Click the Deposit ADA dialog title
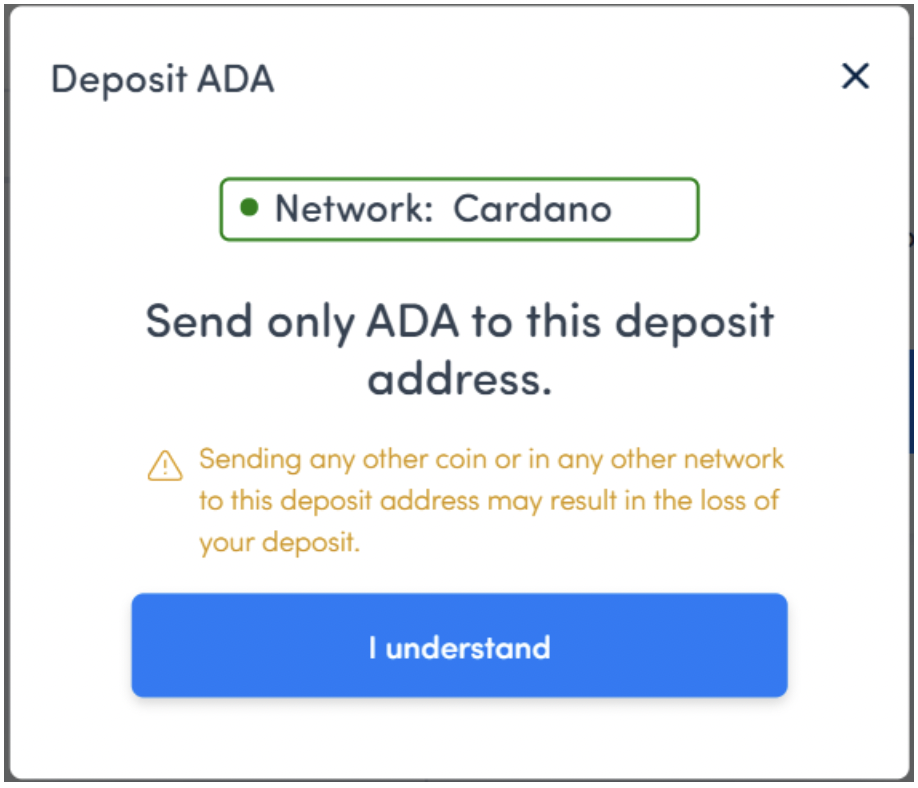 [162, 79]
